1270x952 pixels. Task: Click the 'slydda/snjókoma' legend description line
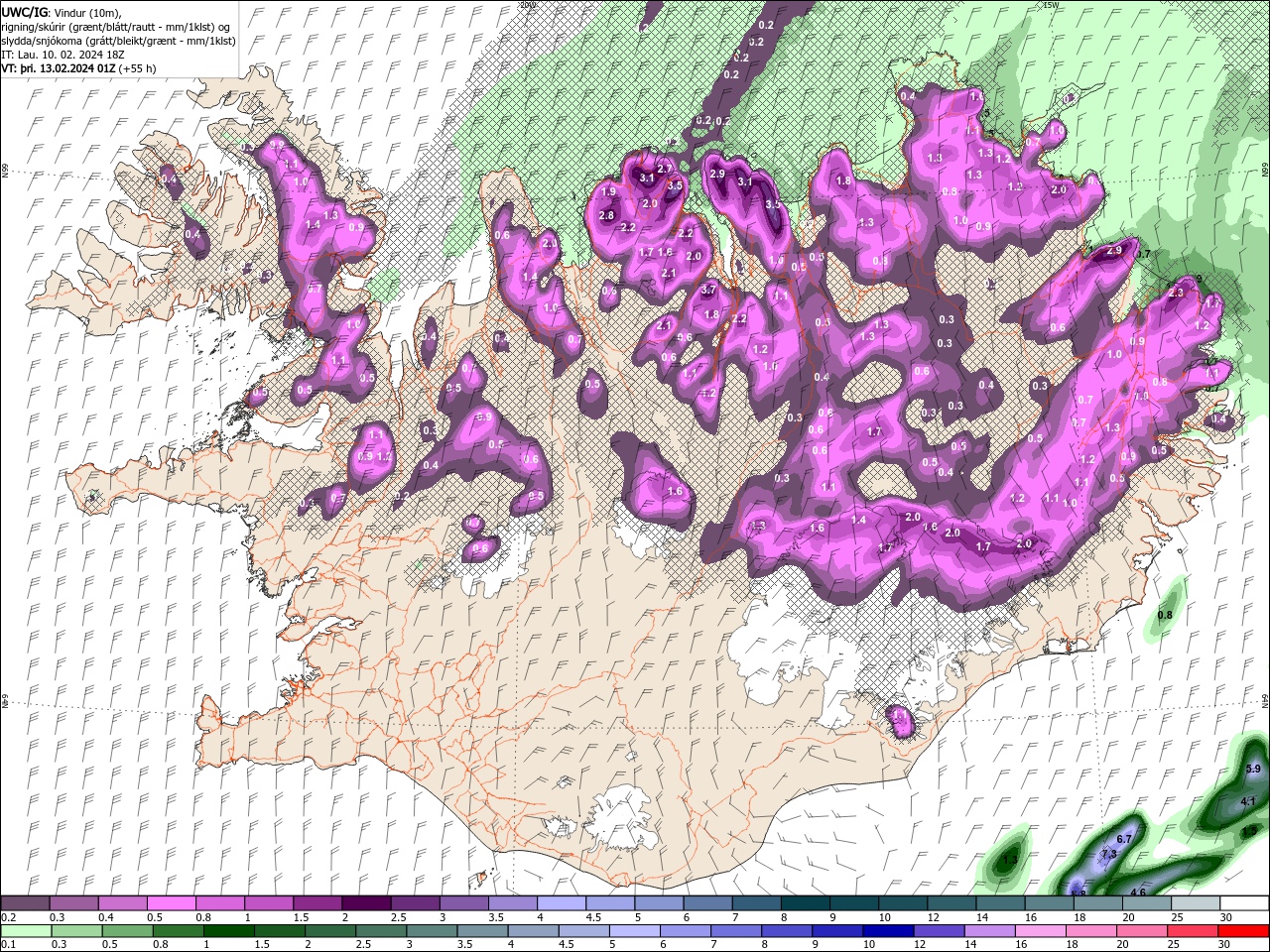pos(118,41)
